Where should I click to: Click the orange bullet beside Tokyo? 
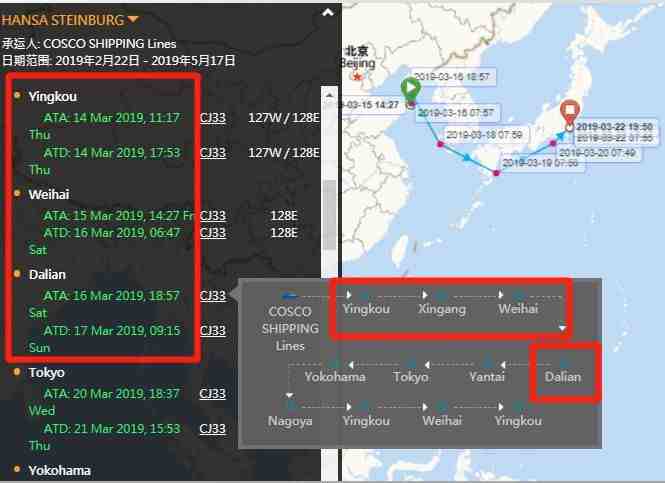click(x=18, y=372)
